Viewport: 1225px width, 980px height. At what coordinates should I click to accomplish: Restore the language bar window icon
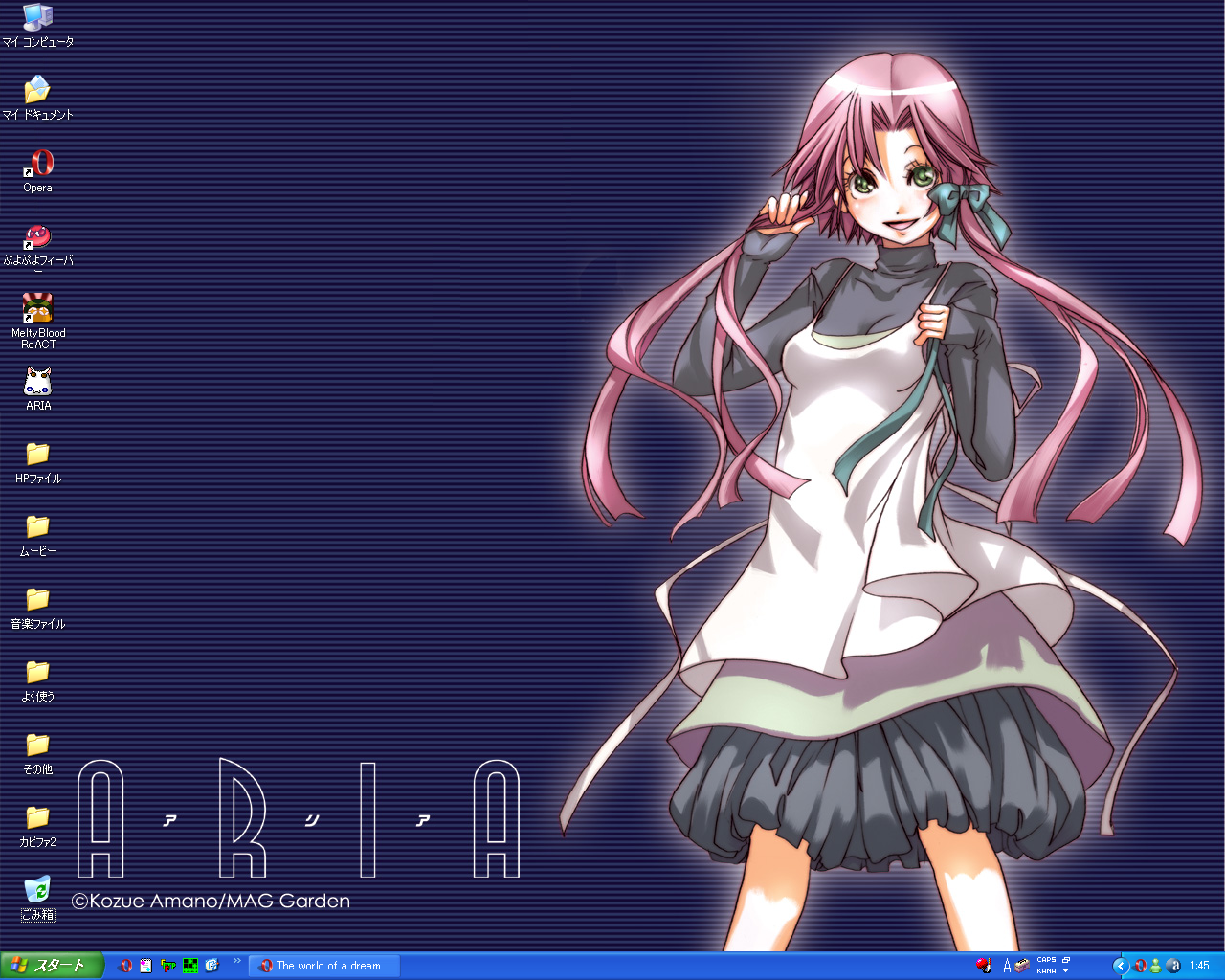1066,960
